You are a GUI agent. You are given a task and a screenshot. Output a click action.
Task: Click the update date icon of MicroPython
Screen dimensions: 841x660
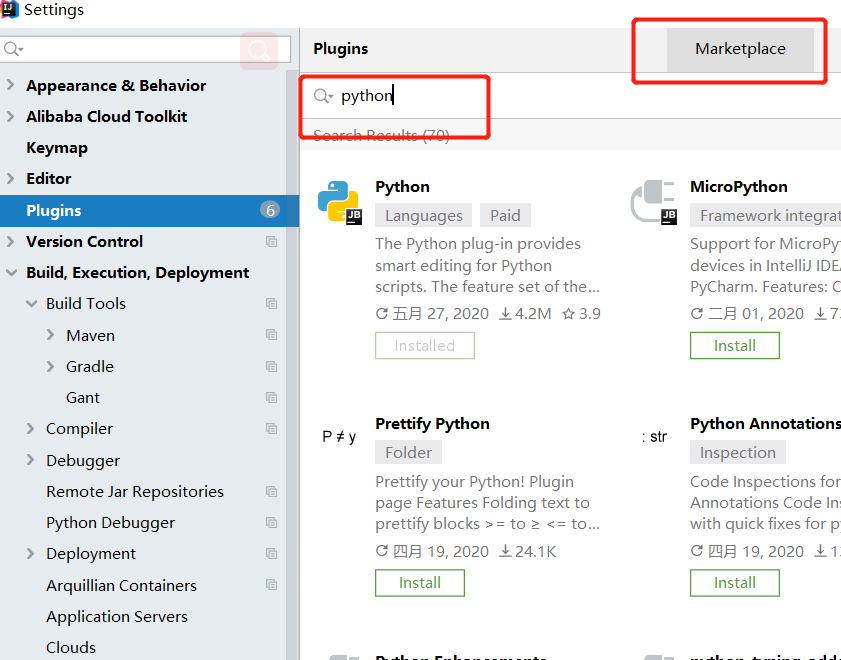pos(697,314)
